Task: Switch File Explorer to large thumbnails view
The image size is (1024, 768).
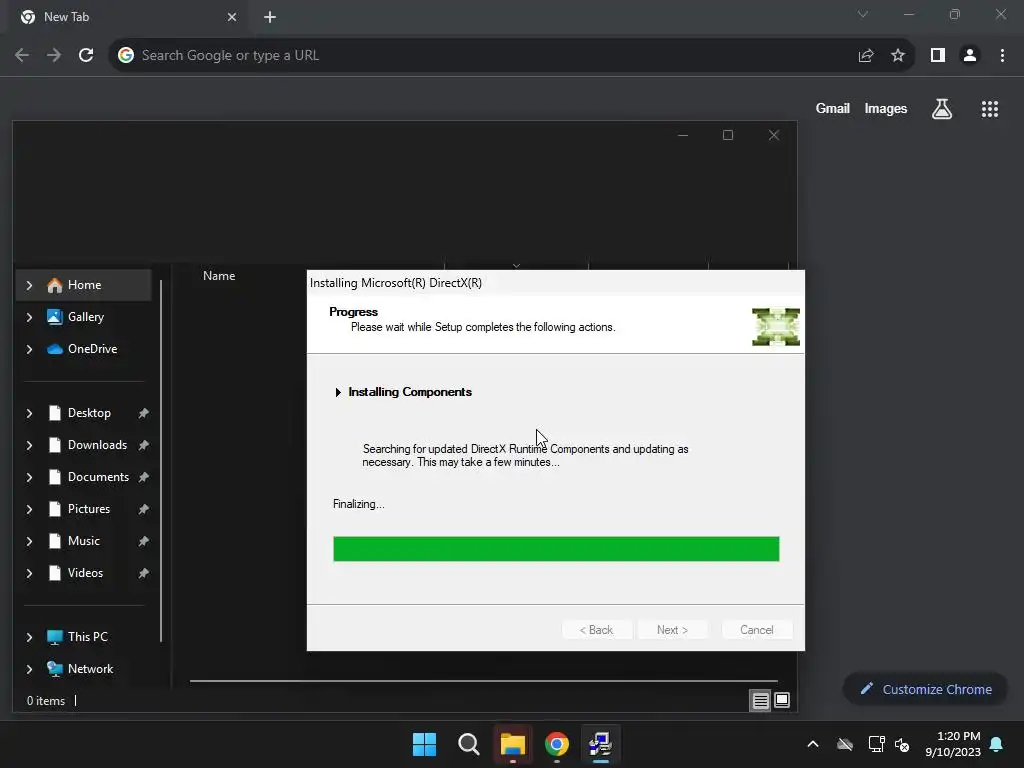Action: pos(782,701)
